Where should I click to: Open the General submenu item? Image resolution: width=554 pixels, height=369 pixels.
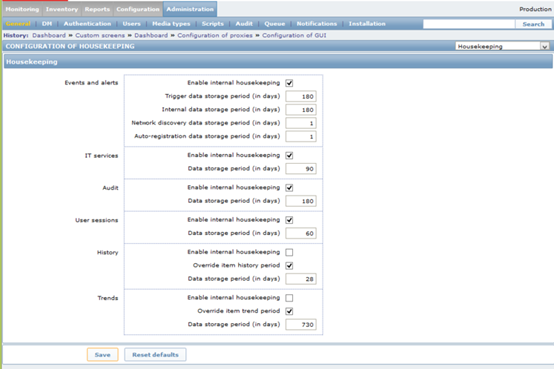(x=18, y=24)
